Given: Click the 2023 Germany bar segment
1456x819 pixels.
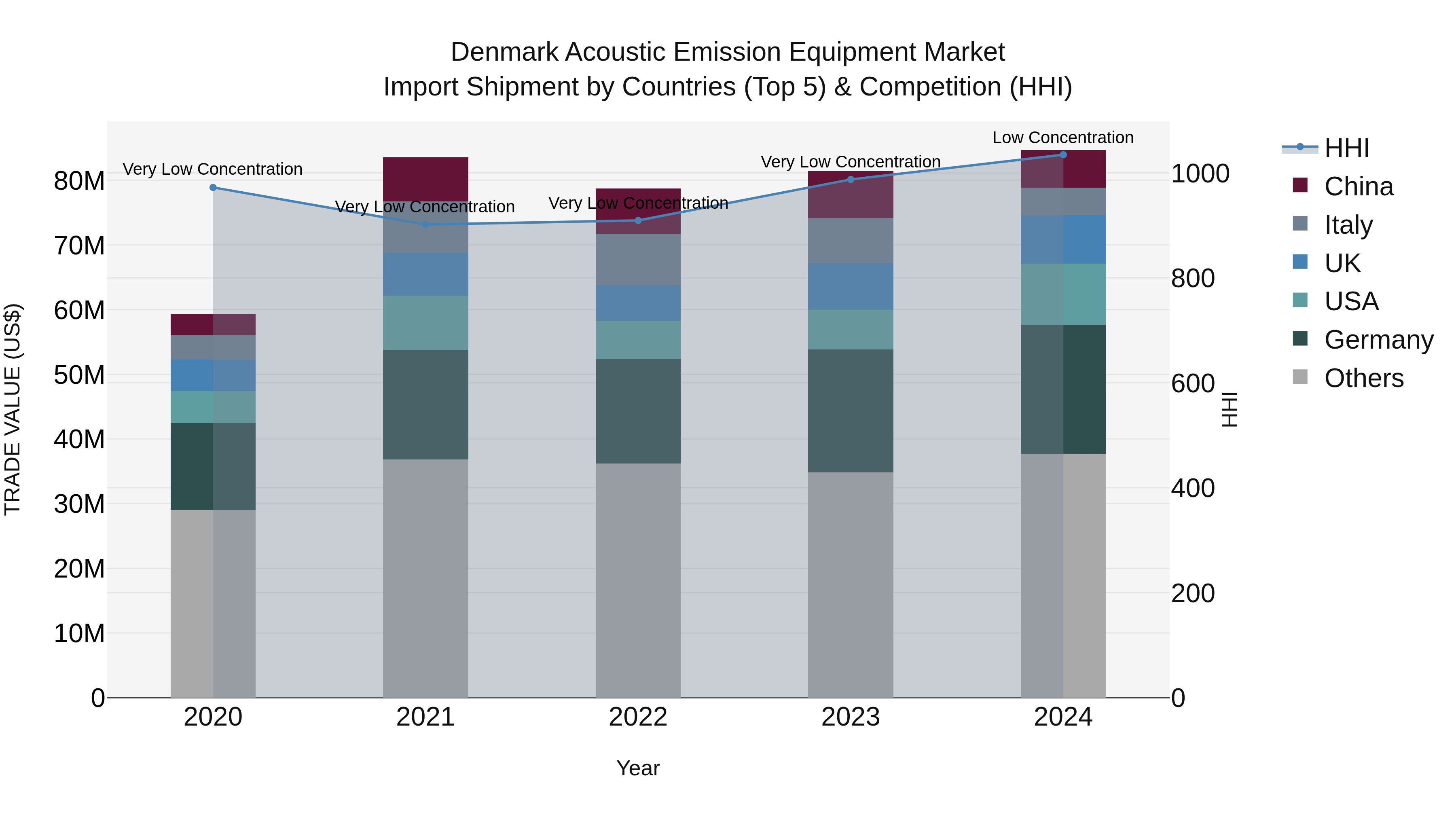Looking at the screenshot, I should (851, 411).
